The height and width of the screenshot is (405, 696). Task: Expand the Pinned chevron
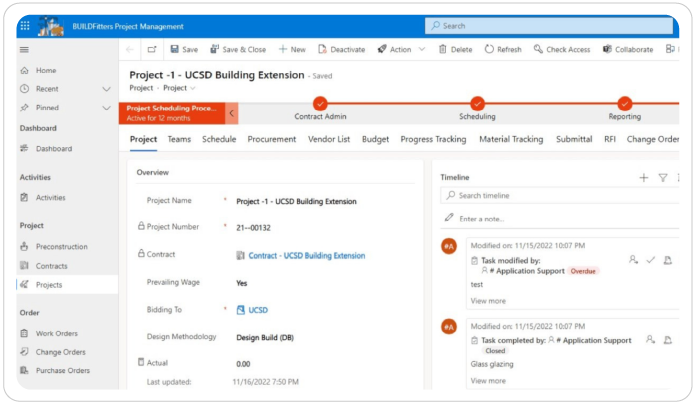pyautogui.click(x=107, y=107)
